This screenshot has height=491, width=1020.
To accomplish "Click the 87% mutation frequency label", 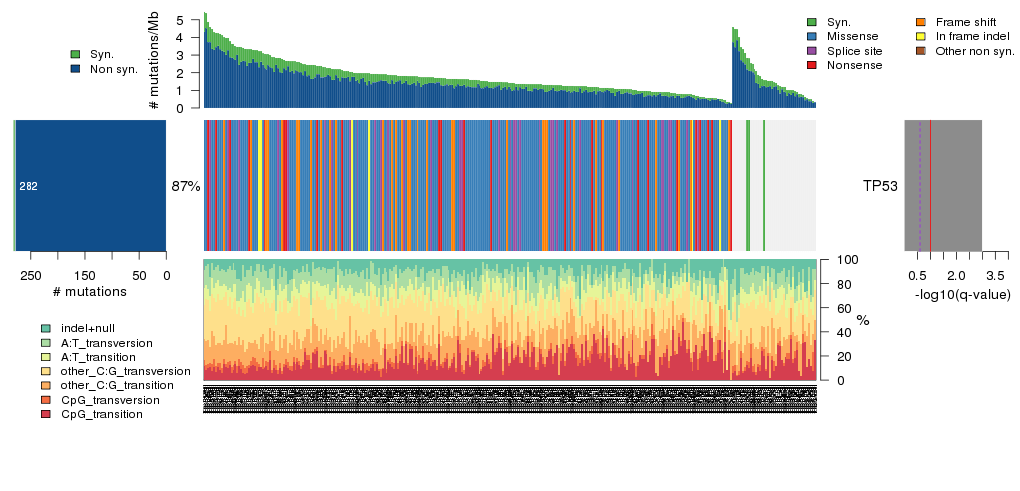I will click(186, 186).
